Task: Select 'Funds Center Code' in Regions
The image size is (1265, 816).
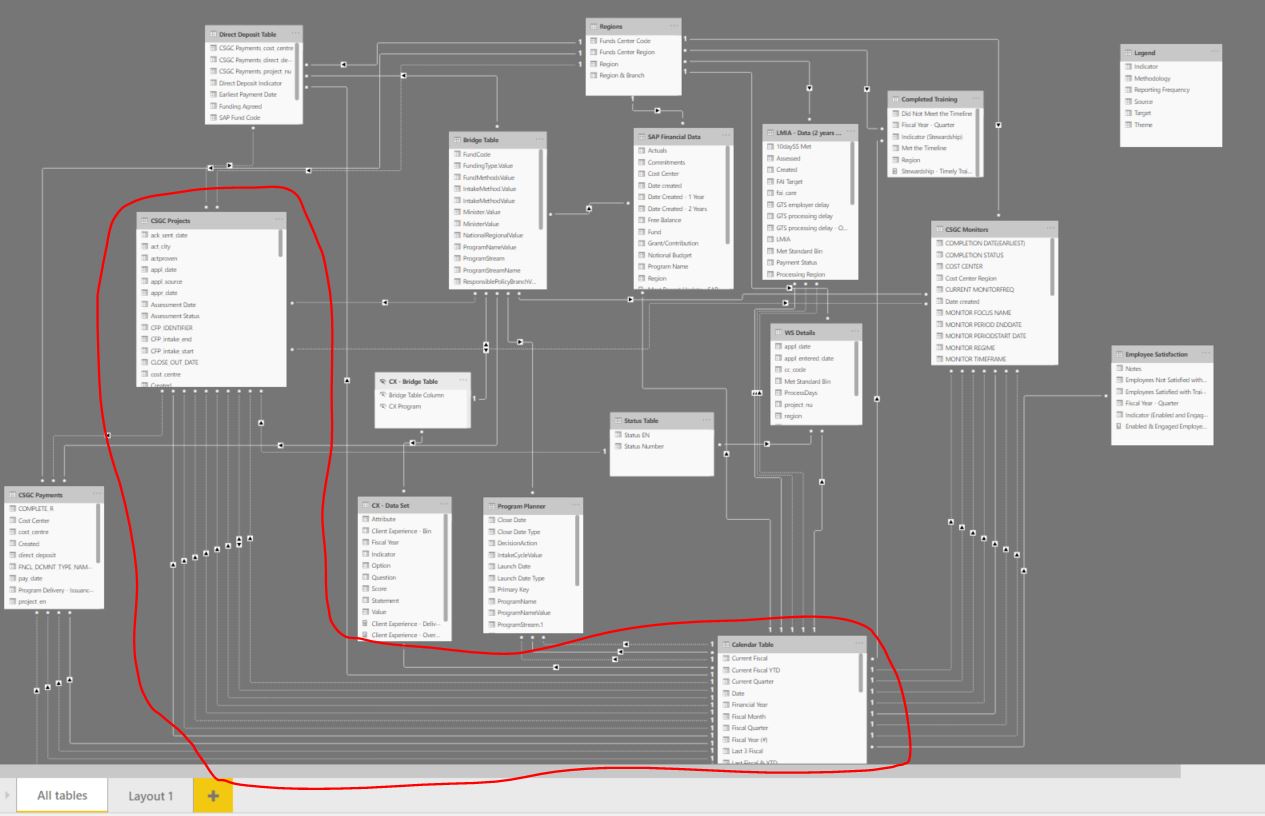Action: coord(627,39)
